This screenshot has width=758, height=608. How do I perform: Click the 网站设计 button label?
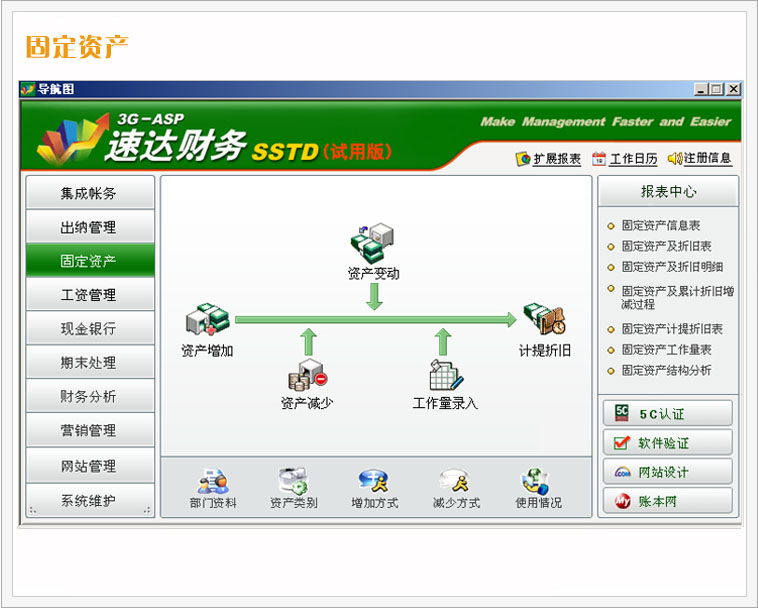663,472
